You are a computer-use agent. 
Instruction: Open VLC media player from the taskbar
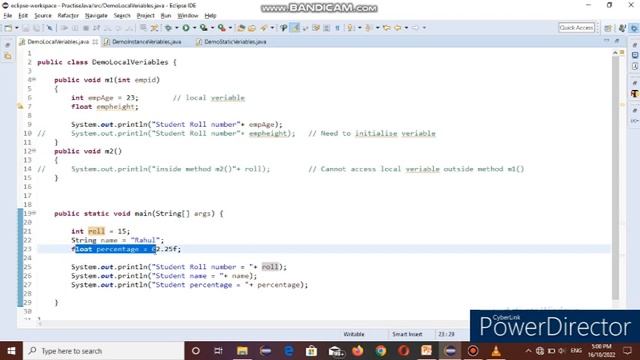(496, 351)
